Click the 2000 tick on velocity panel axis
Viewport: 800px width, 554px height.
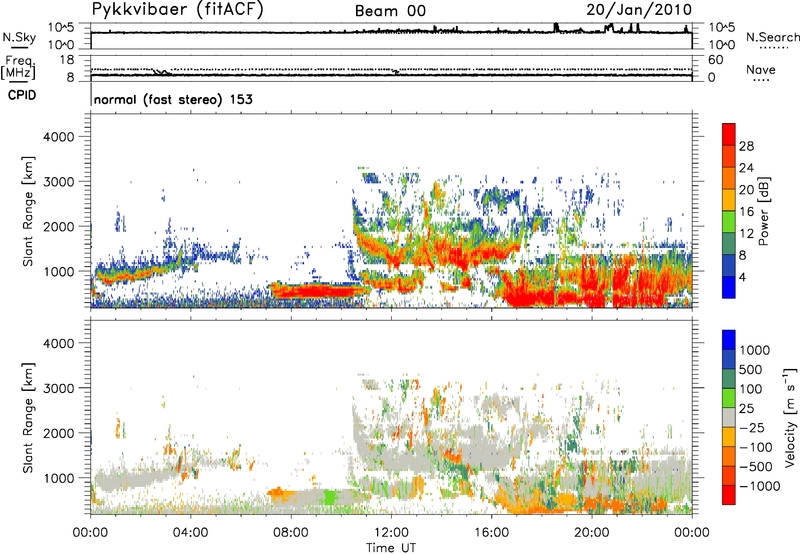pyautogui.click(x=59, y=433)
